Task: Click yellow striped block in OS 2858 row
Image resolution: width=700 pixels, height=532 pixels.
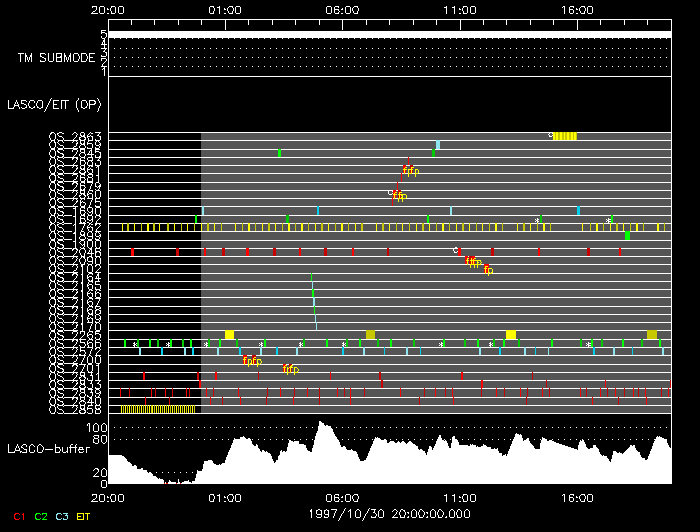Action: tap(158, 409)
